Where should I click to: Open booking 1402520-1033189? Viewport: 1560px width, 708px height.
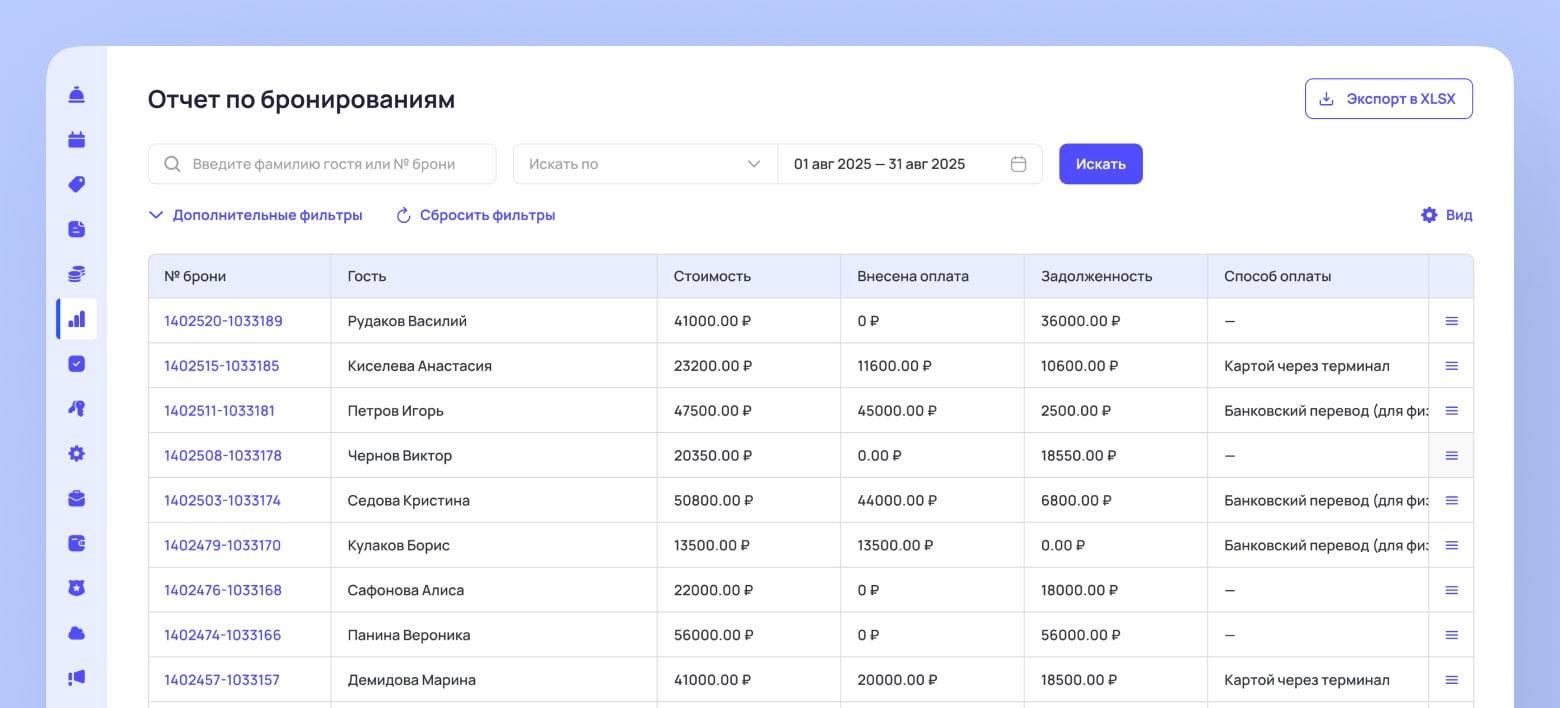tap(223, 321)
